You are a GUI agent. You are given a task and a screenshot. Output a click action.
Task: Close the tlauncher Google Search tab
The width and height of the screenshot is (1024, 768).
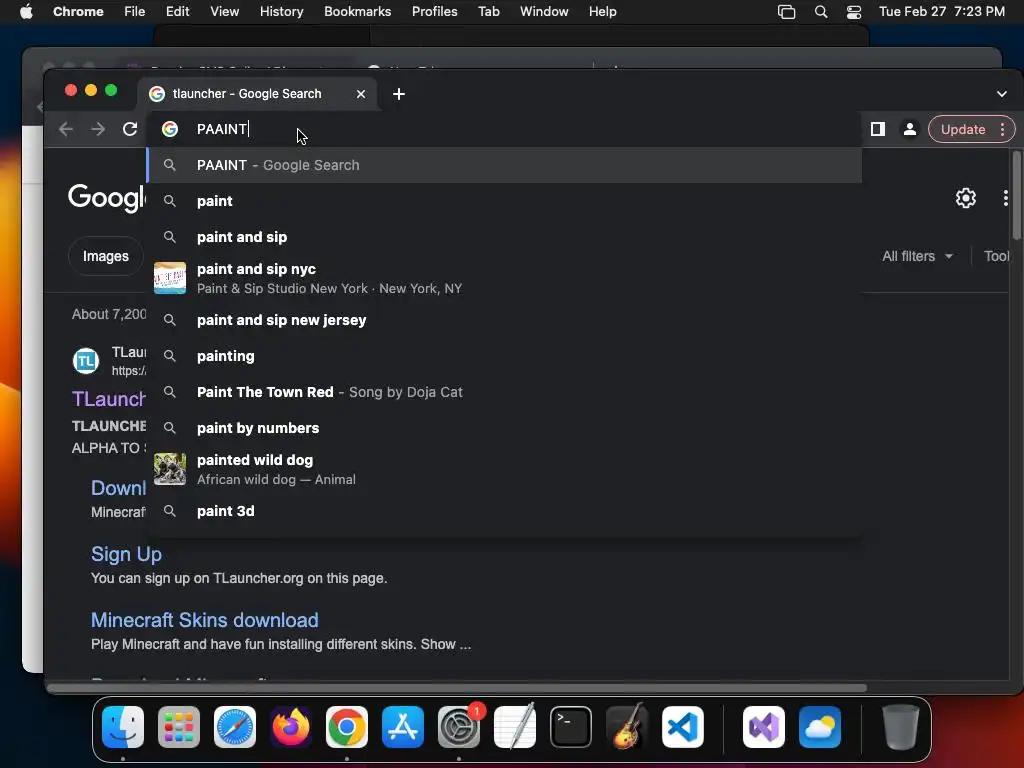coord(360,94)
